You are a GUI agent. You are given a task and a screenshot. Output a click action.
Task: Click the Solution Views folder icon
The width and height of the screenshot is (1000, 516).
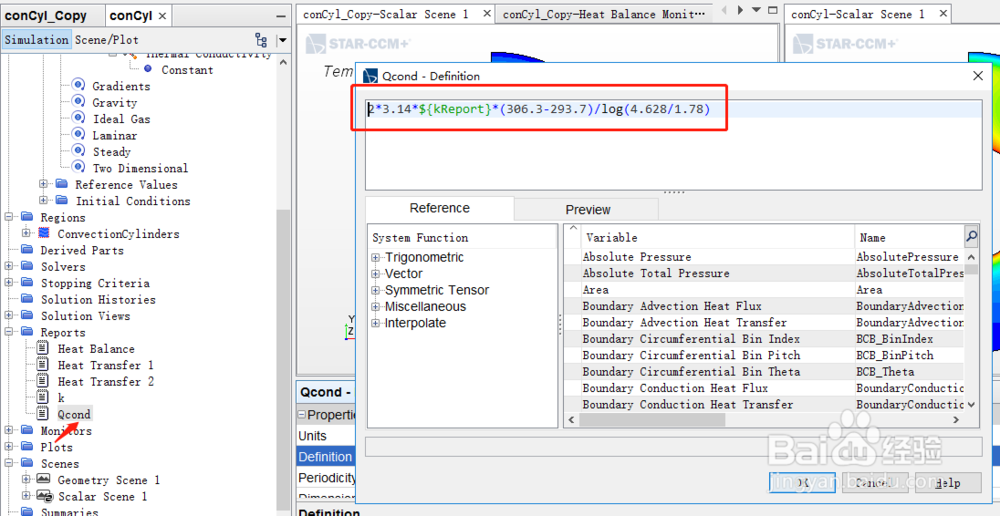click(x=27, y=316)
